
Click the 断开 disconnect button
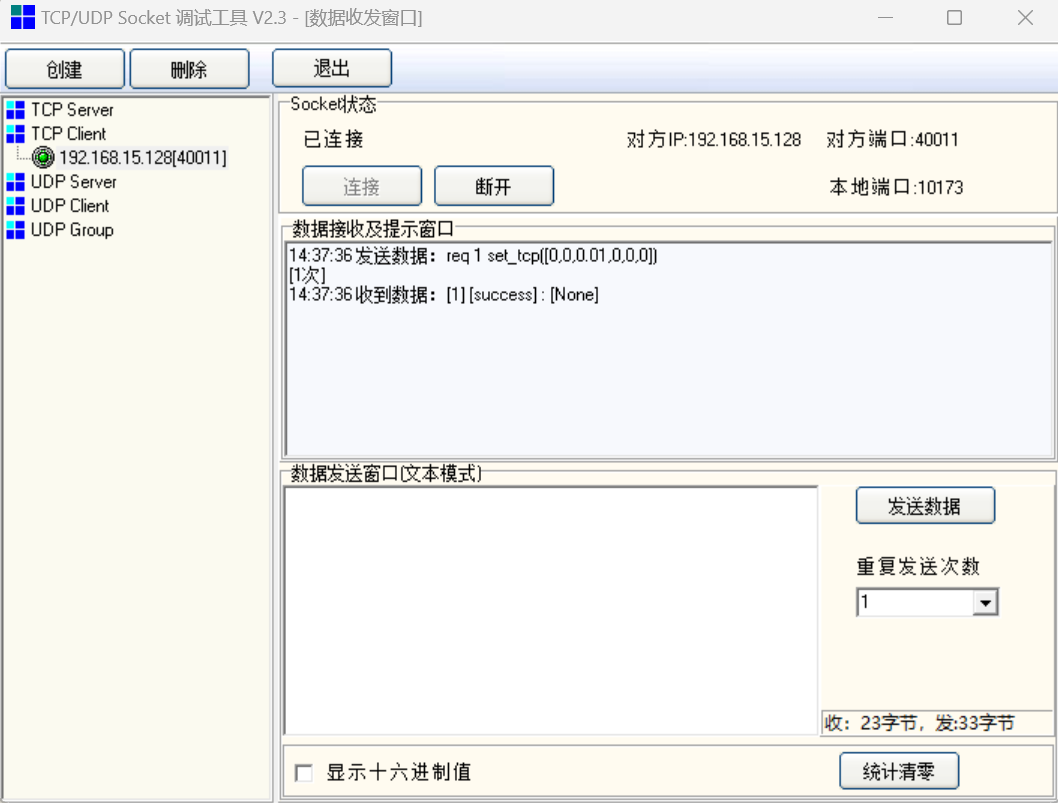pyautogui.click(x=493, y=186)
